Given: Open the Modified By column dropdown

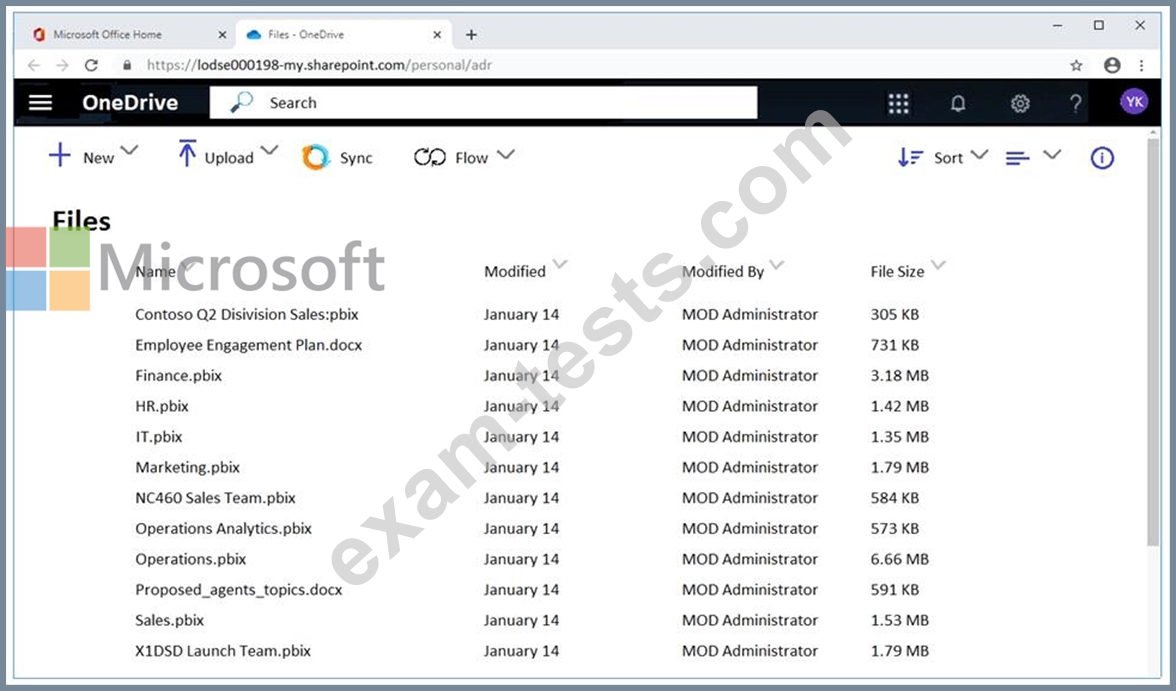Looking at the screenshot, I should coord(777,264).
